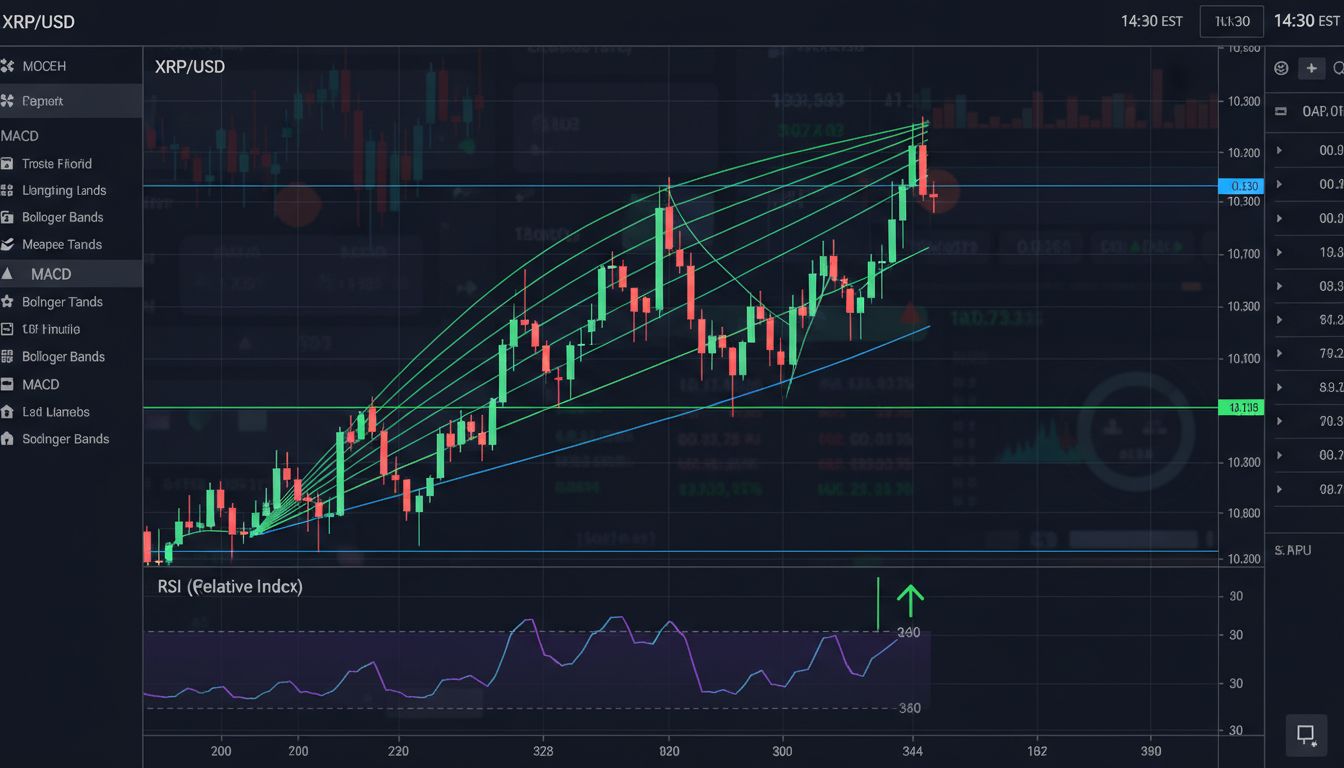Click the plus button in top right toolbar

[1310, 68]
